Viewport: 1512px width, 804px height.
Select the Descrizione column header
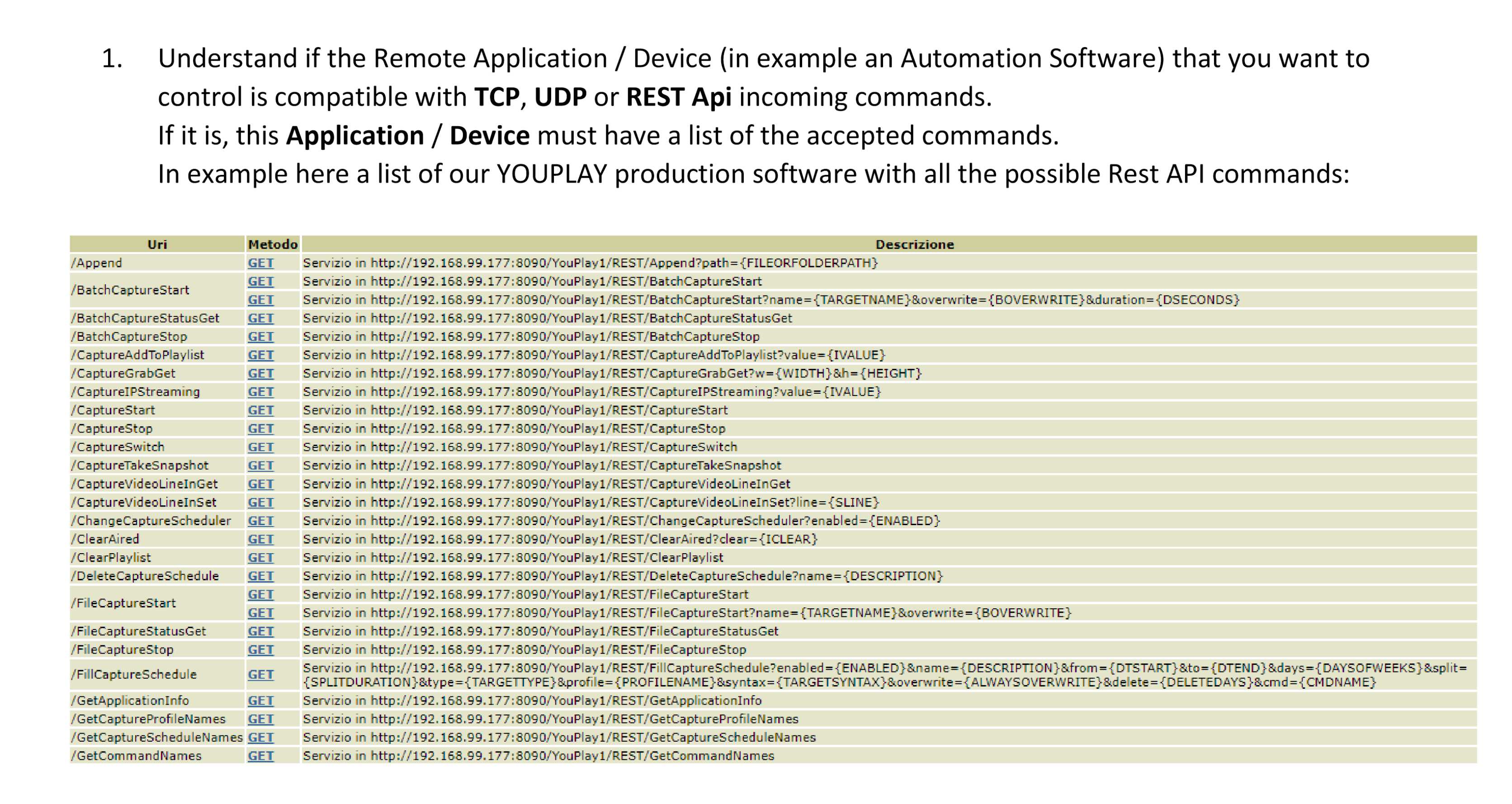coord(914,244)
